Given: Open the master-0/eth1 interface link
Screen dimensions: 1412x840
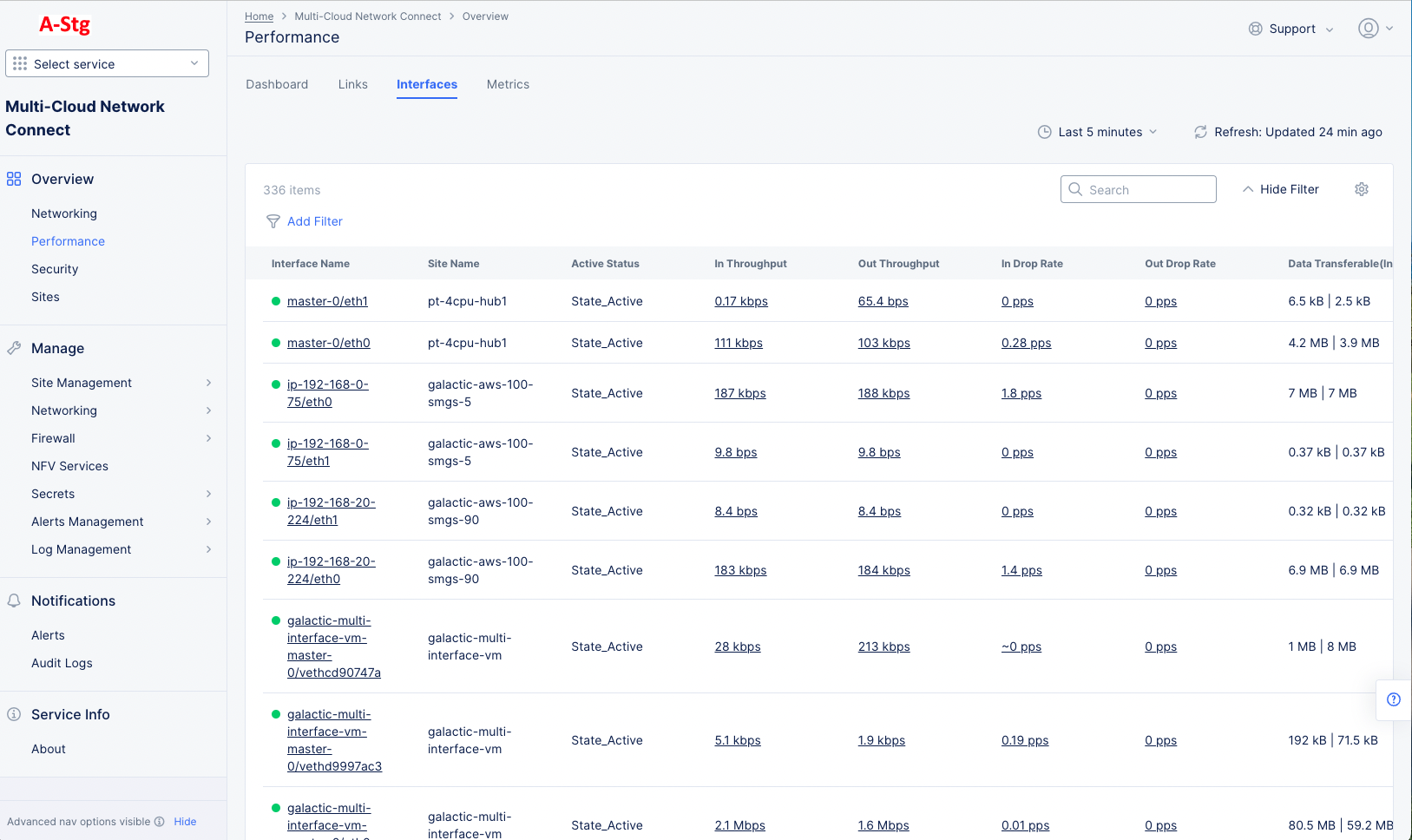Looking at the screenshot, I should [327, 301].
